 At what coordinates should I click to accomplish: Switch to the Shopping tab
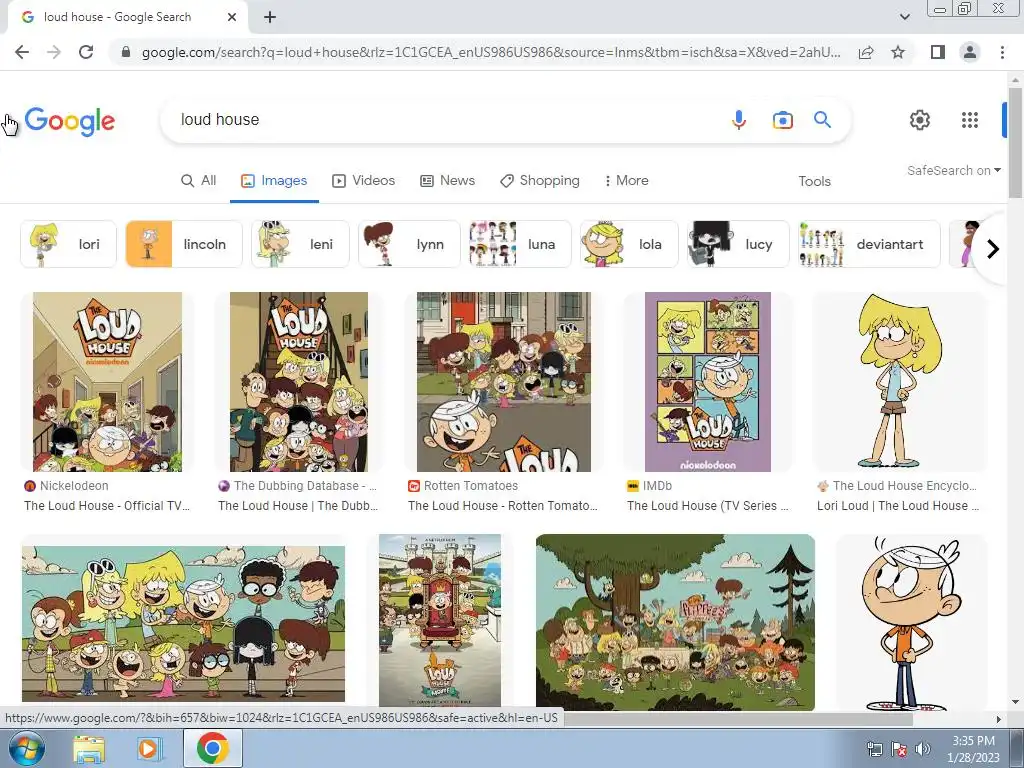[539, 181]
